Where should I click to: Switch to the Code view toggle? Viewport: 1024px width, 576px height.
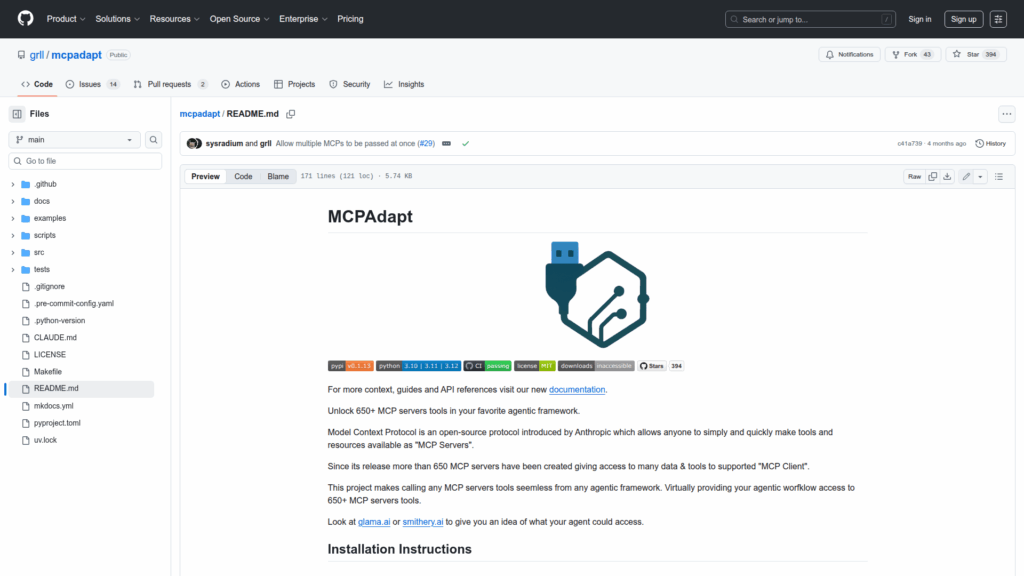click(243, 176)
